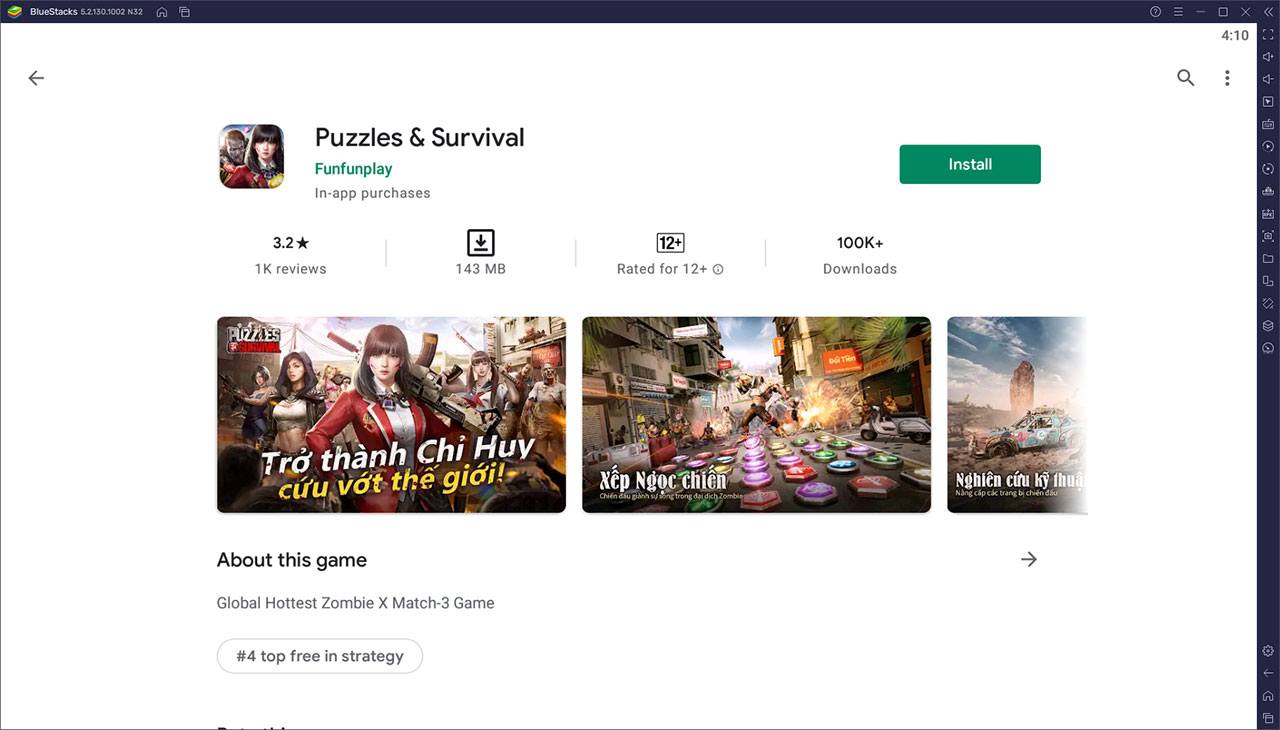Screen dimensions: 1280x730
Task: Open the third screenshot 'Nghiên cứu kỹ thuật'
Action: tap(1017, 415)
